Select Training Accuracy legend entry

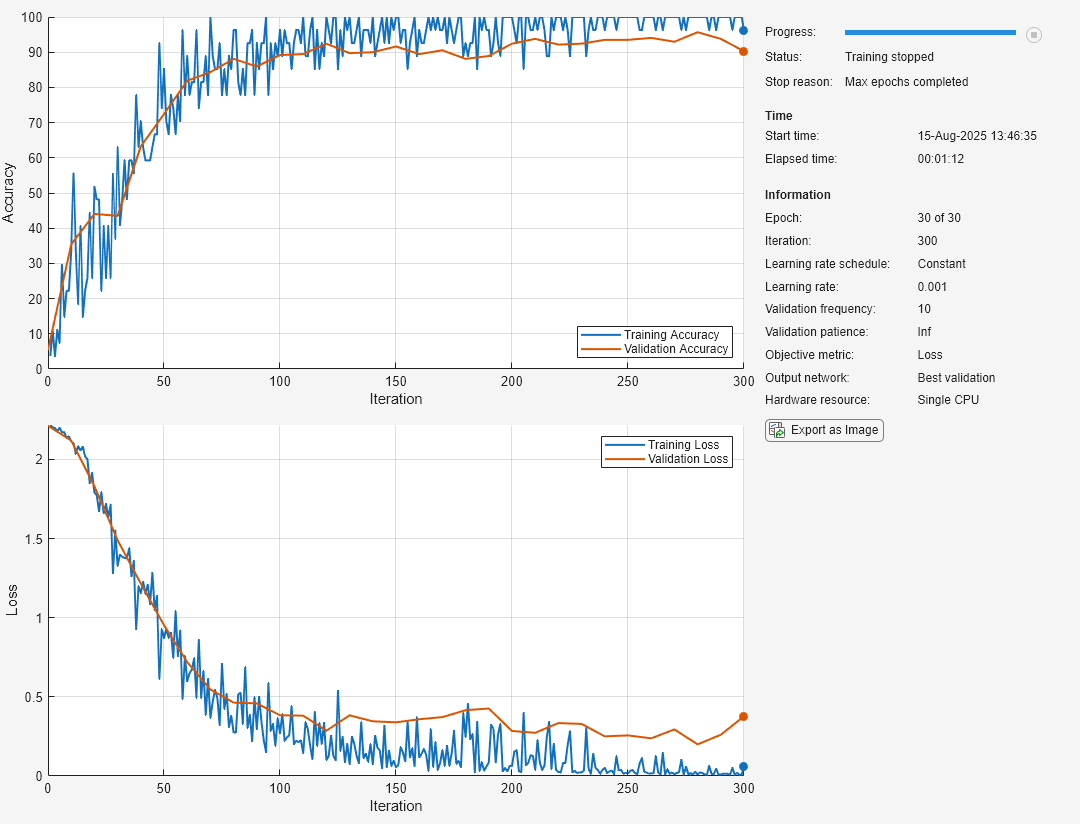tap(671, 335)
